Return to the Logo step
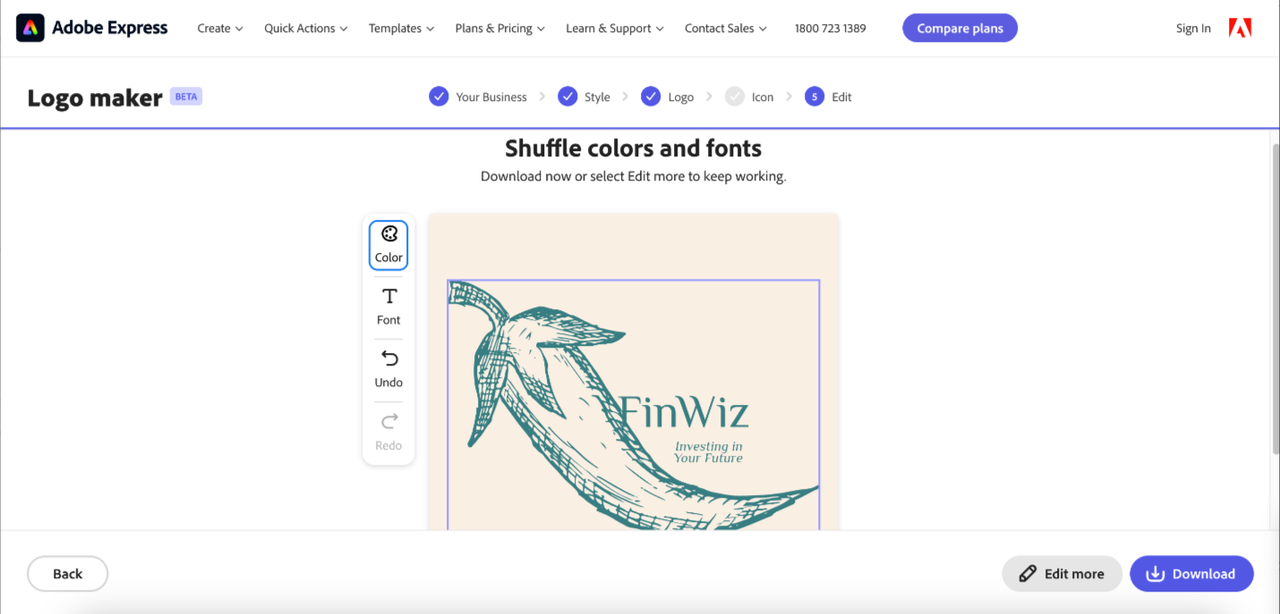The width and height of the screenshot is (1280, 614). 681,97
